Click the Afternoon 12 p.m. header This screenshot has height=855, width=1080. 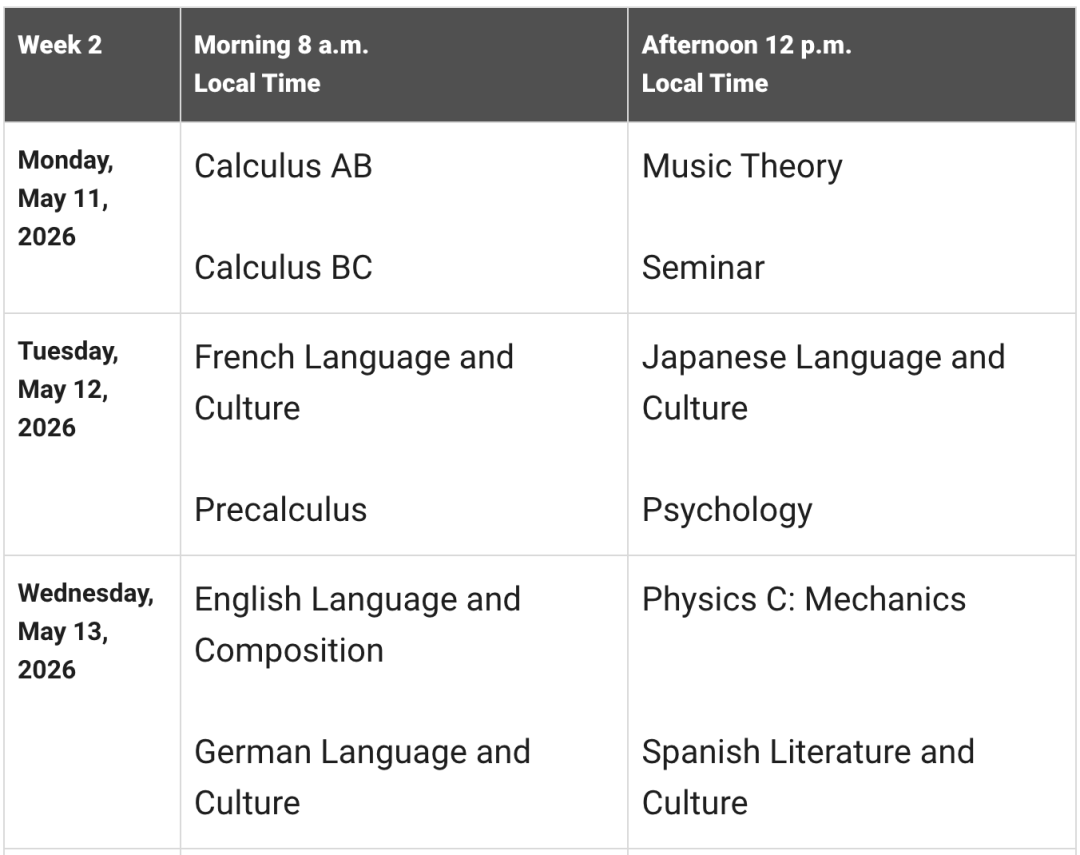point(747,45)
